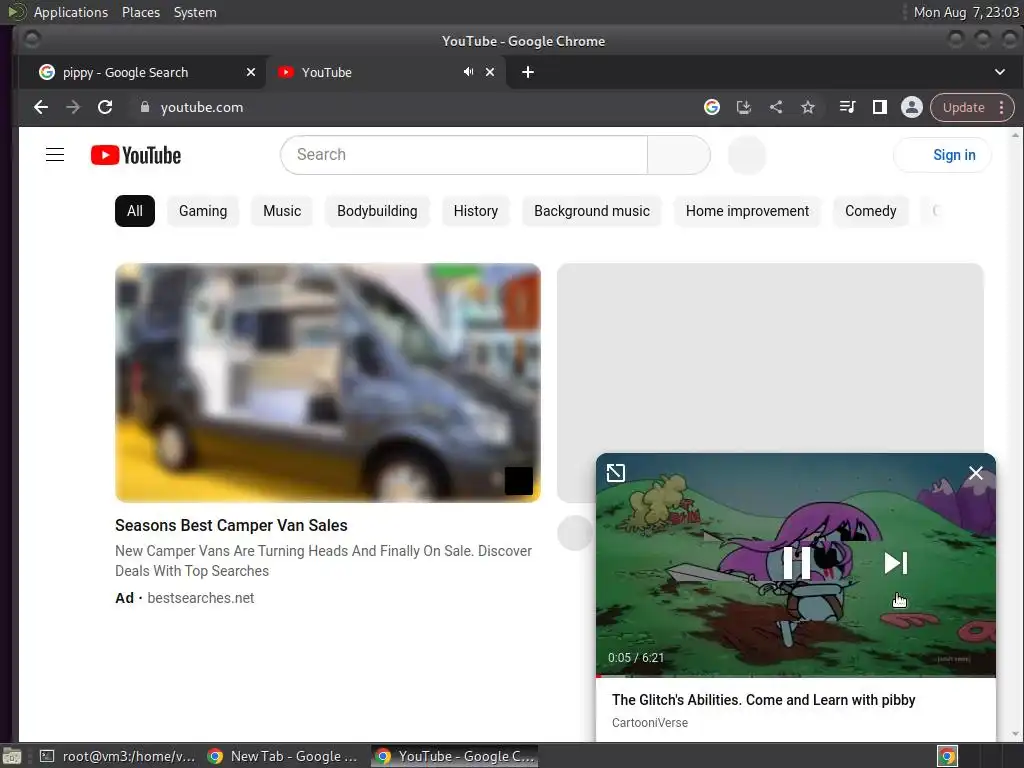This screenshot has width=1024, height=768.
Task: Open the bestsearches.net ad link
Action: click(200, 598)
